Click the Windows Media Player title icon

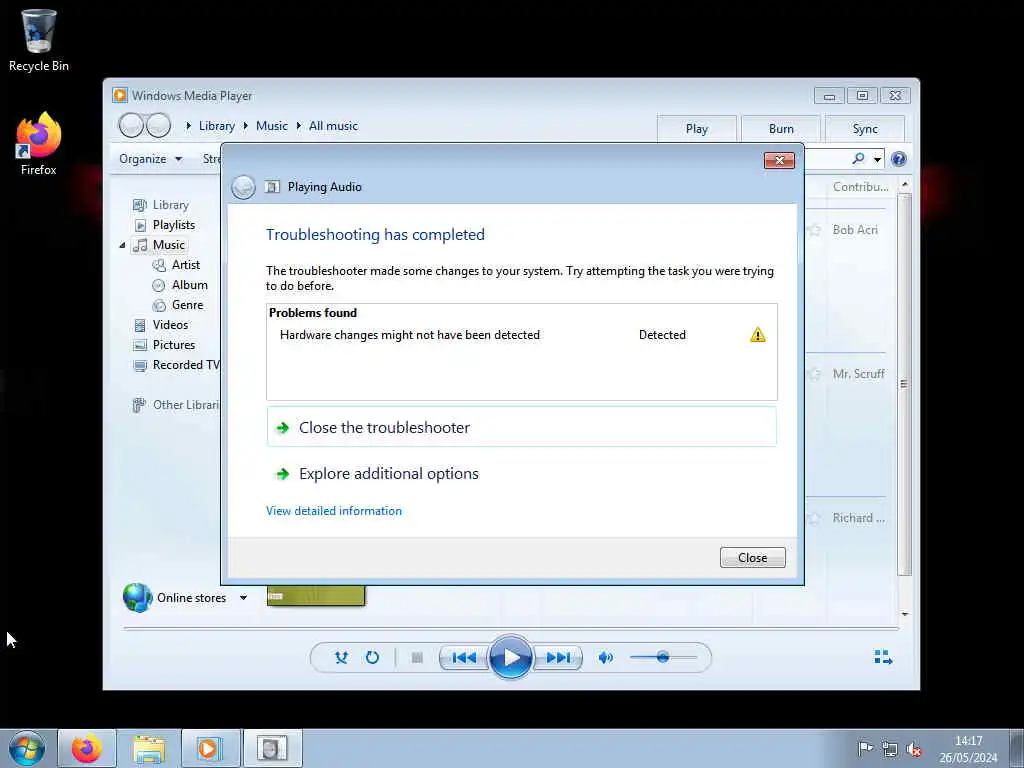point(120,95)
